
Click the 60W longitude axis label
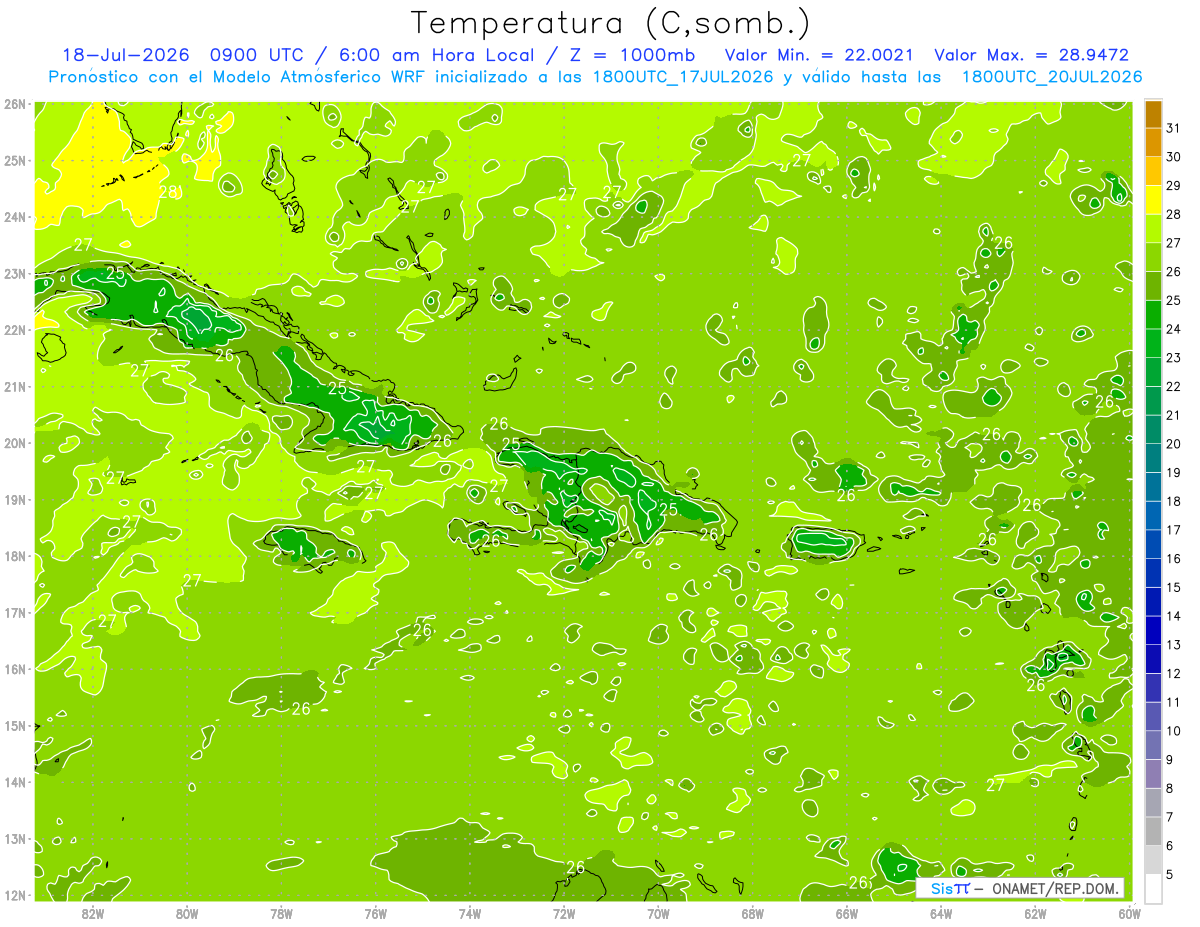[1129, 913]
